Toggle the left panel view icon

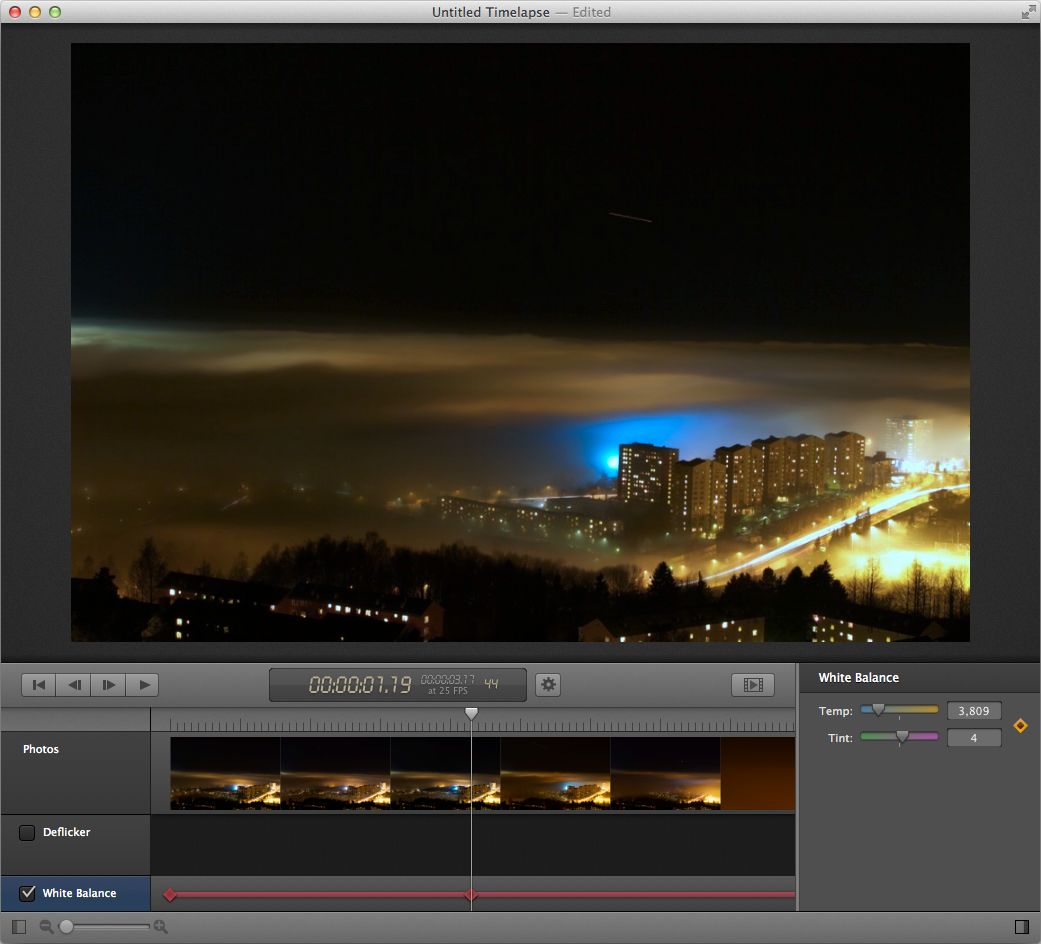(x=18, y=926)
